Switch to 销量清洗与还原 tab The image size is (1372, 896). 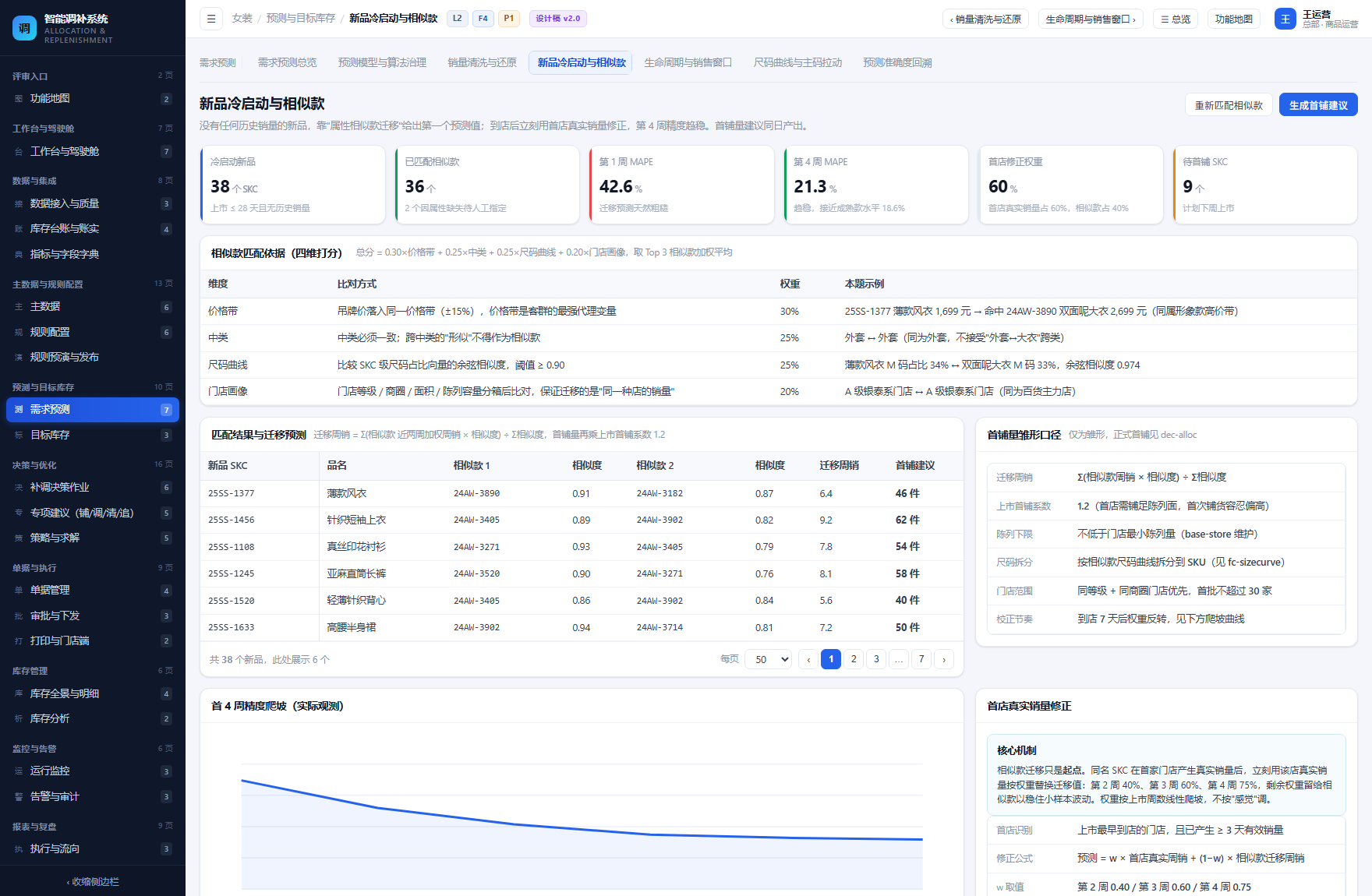482,63
